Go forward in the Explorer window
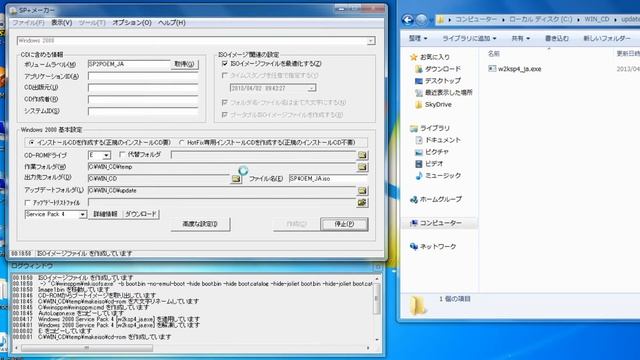640x360 pixels. click(x=422, y=20)
